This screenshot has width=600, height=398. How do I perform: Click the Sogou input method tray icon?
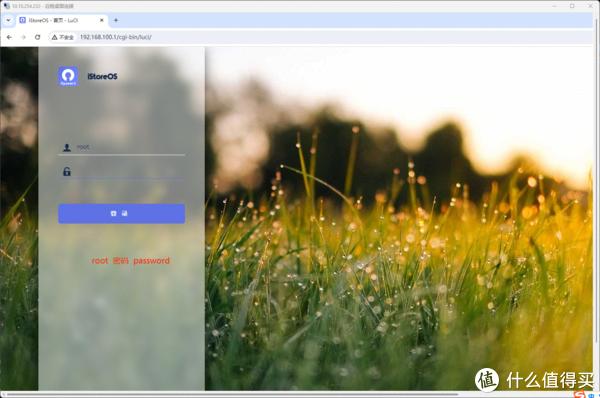pos(580,394)
